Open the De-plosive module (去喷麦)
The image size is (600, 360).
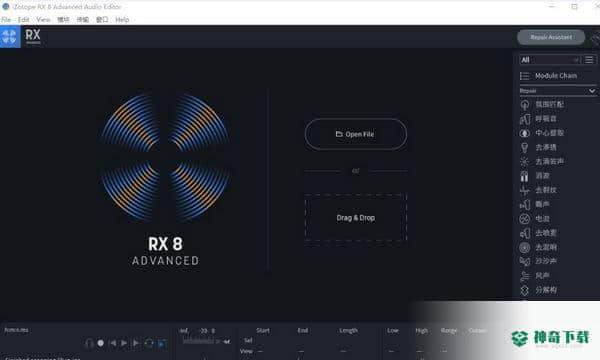pos(538,233)
